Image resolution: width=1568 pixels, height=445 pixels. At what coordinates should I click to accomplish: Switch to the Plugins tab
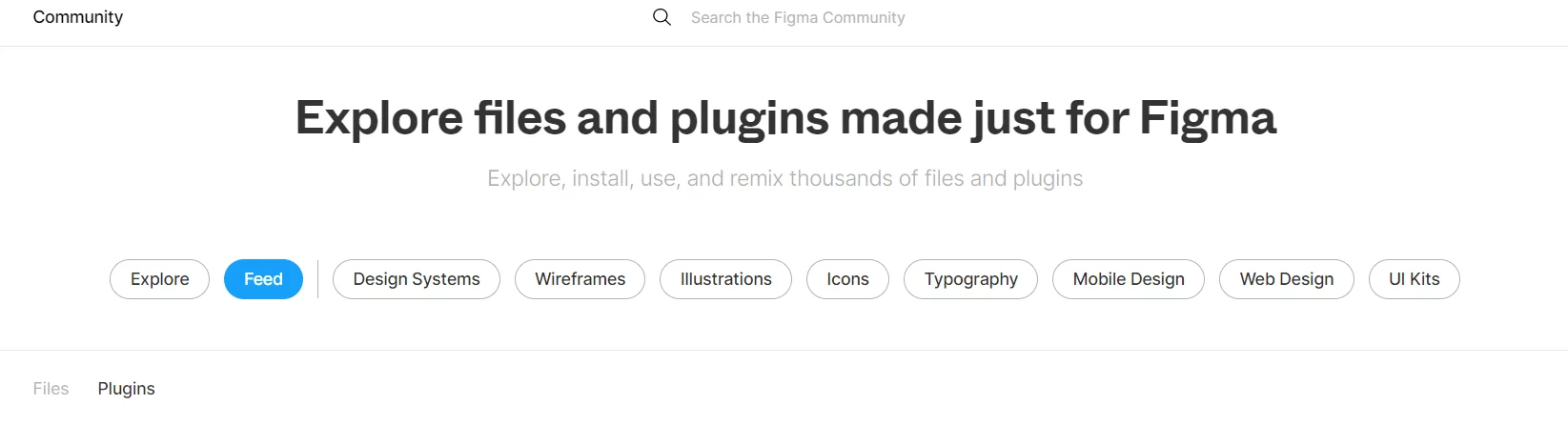126,389
